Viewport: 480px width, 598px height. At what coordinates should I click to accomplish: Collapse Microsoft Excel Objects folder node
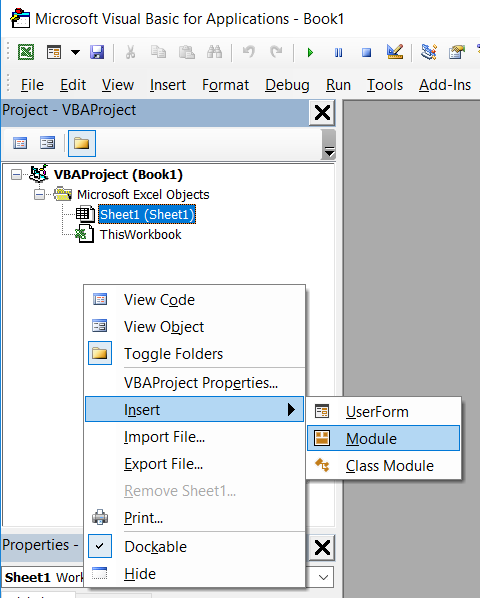click(x=39, y=195)
